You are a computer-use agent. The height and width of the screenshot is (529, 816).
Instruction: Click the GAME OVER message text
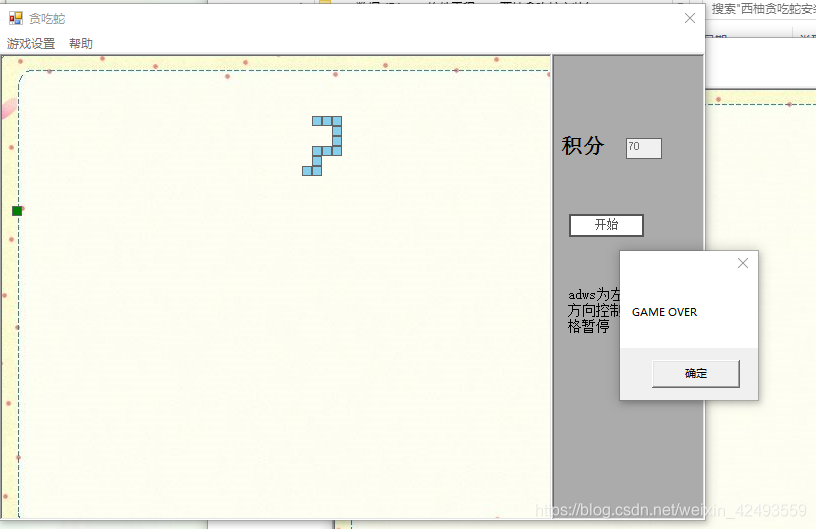point(665,312)
